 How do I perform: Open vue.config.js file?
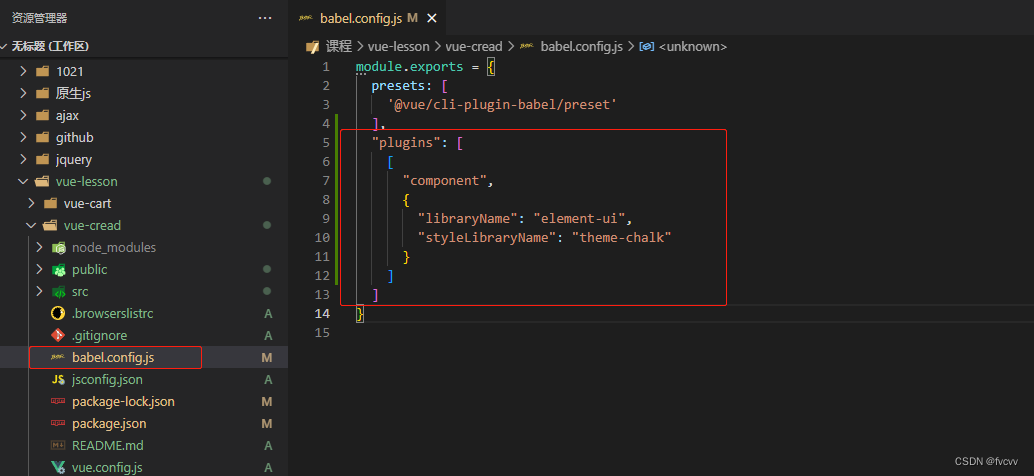(107, 467)
